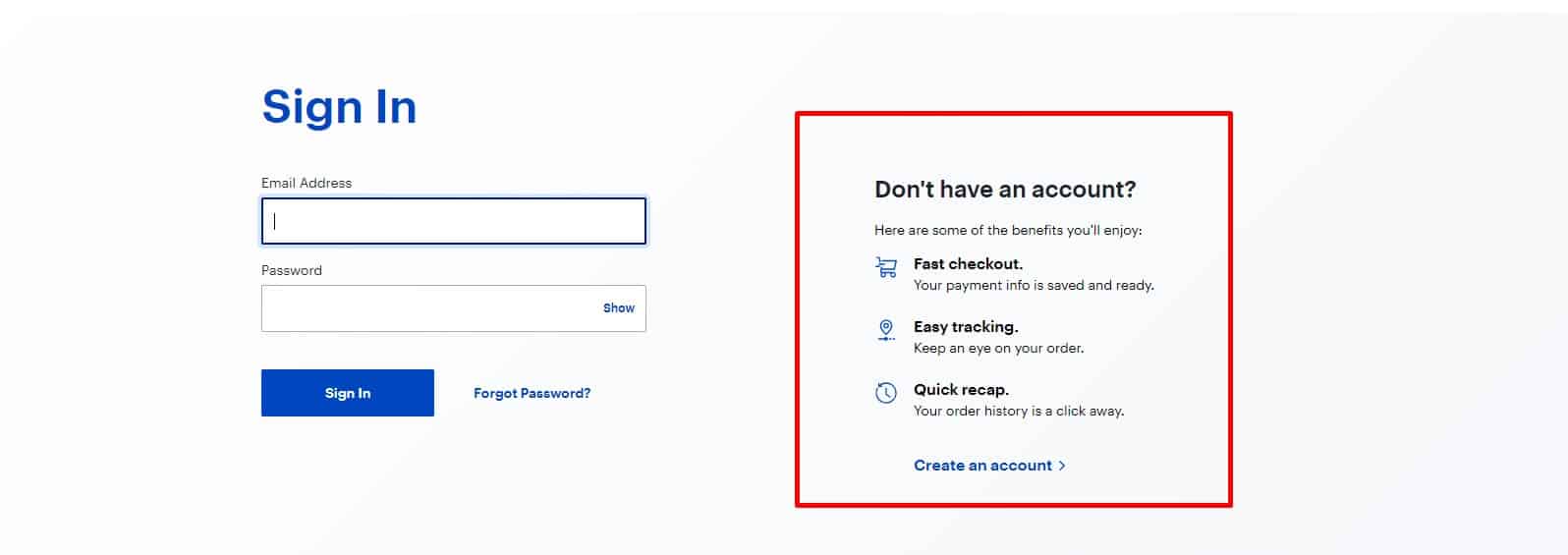Click the Password field label
This screenshot has width=1568, height=555.
point(292,270)
